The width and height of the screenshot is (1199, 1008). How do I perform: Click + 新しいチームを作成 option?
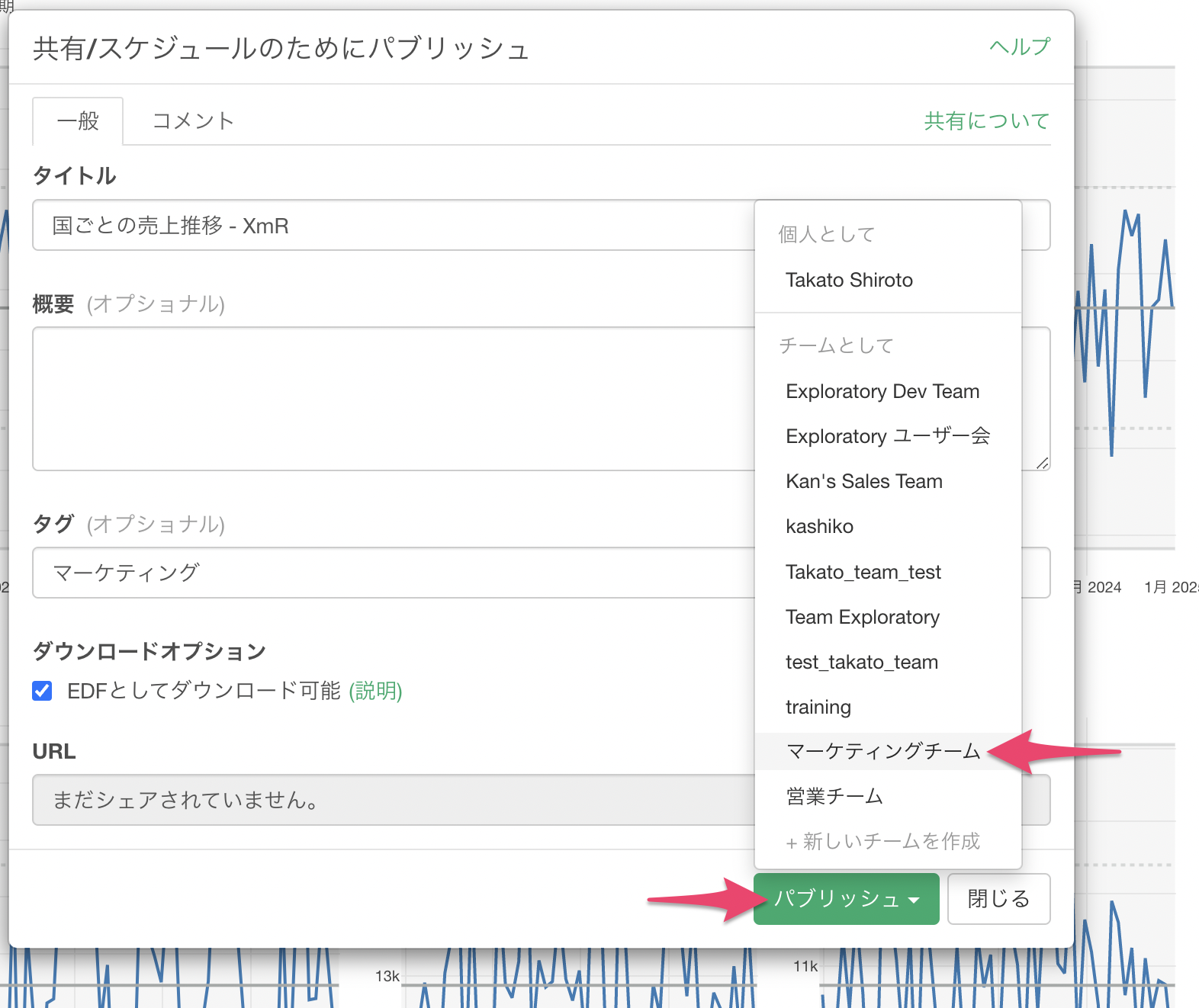click(882, 841)
